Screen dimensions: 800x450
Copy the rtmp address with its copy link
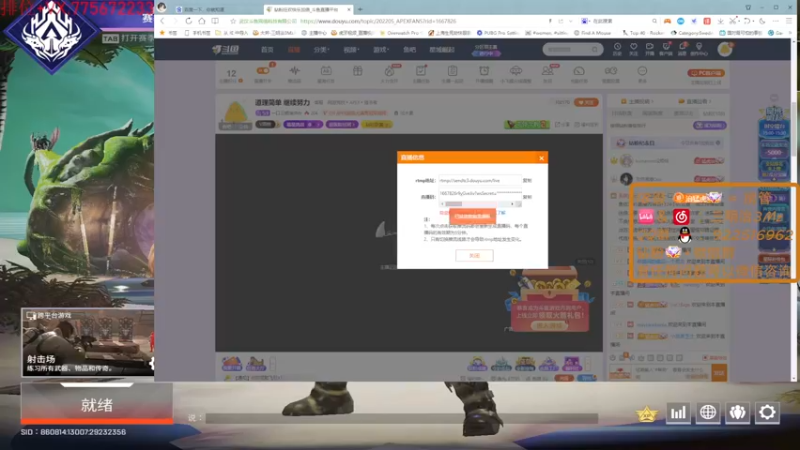[528, 181]
